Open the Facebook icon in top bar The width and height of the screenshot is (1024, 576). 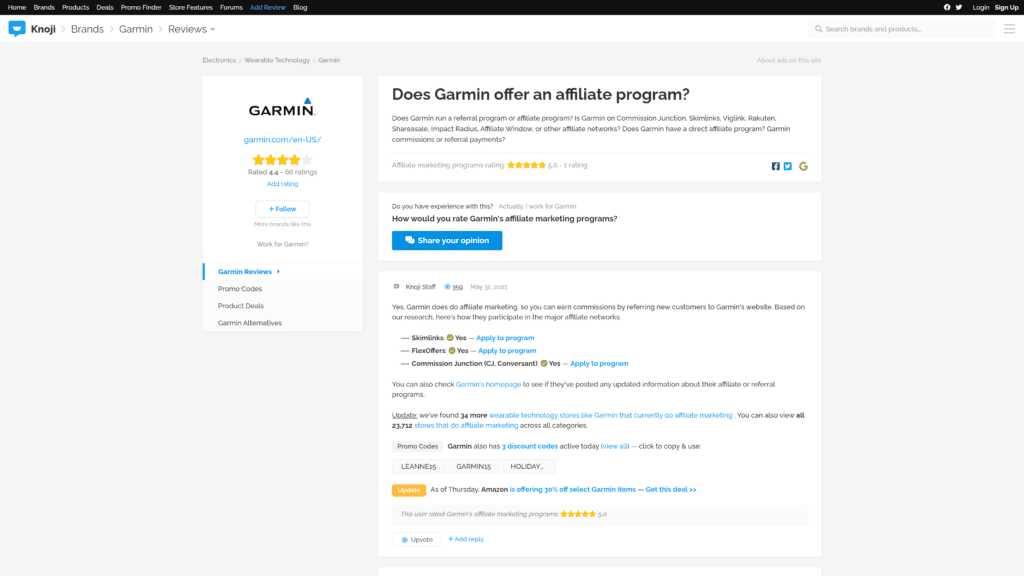point(947,7)
